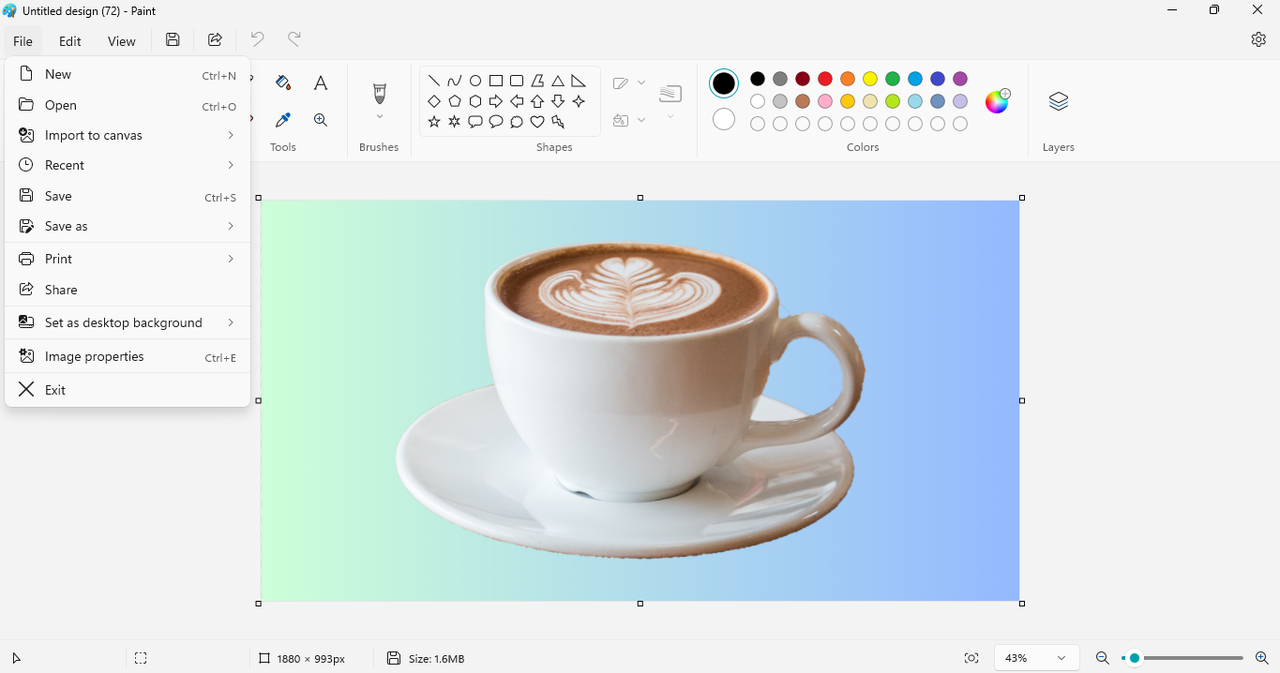Screen dimensions: 1280x673
Task: Choose the Five-point star shape
Action: pyautogui.click(x=434, y=122)
